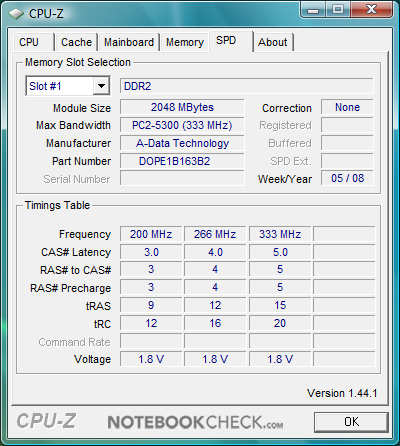400x446 pixels.
Task: Click the empty Buffered field
Action: (x=347, y=143)
